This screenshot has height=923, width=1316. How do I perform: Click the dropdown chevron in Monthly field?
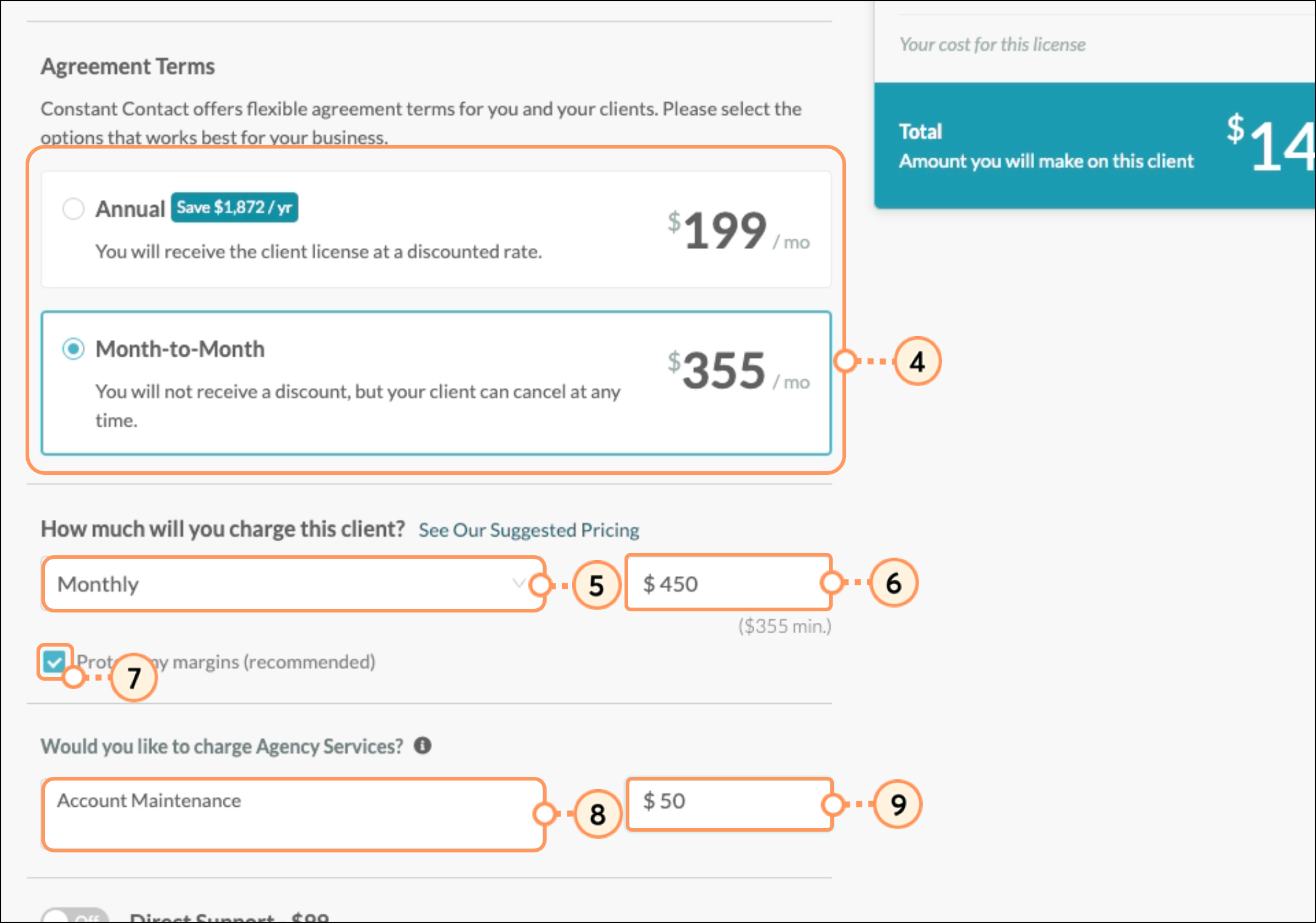(x=518, y=583)
